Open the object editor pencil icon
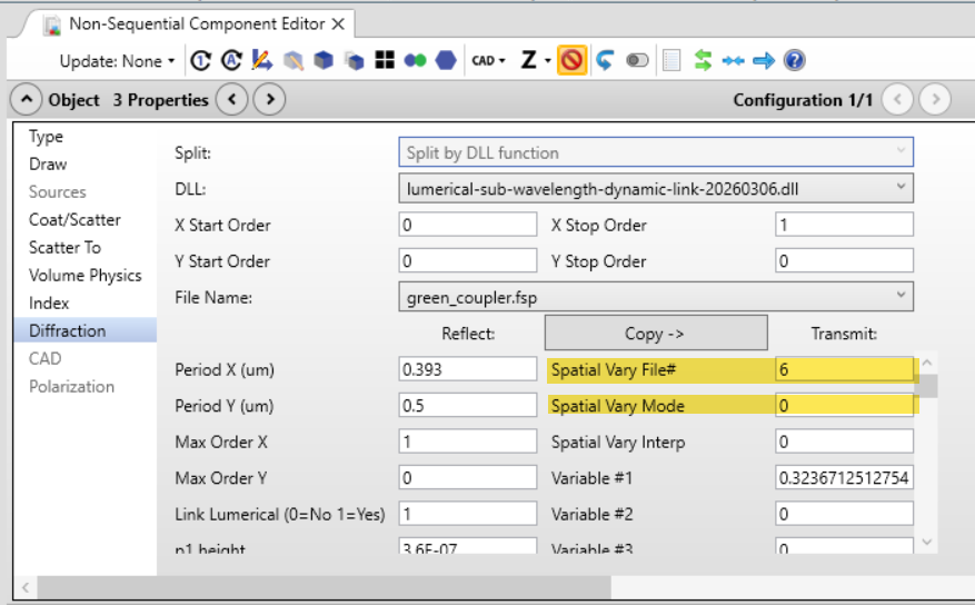Screen dimensions: 975x605 click(x=262, y=60)
